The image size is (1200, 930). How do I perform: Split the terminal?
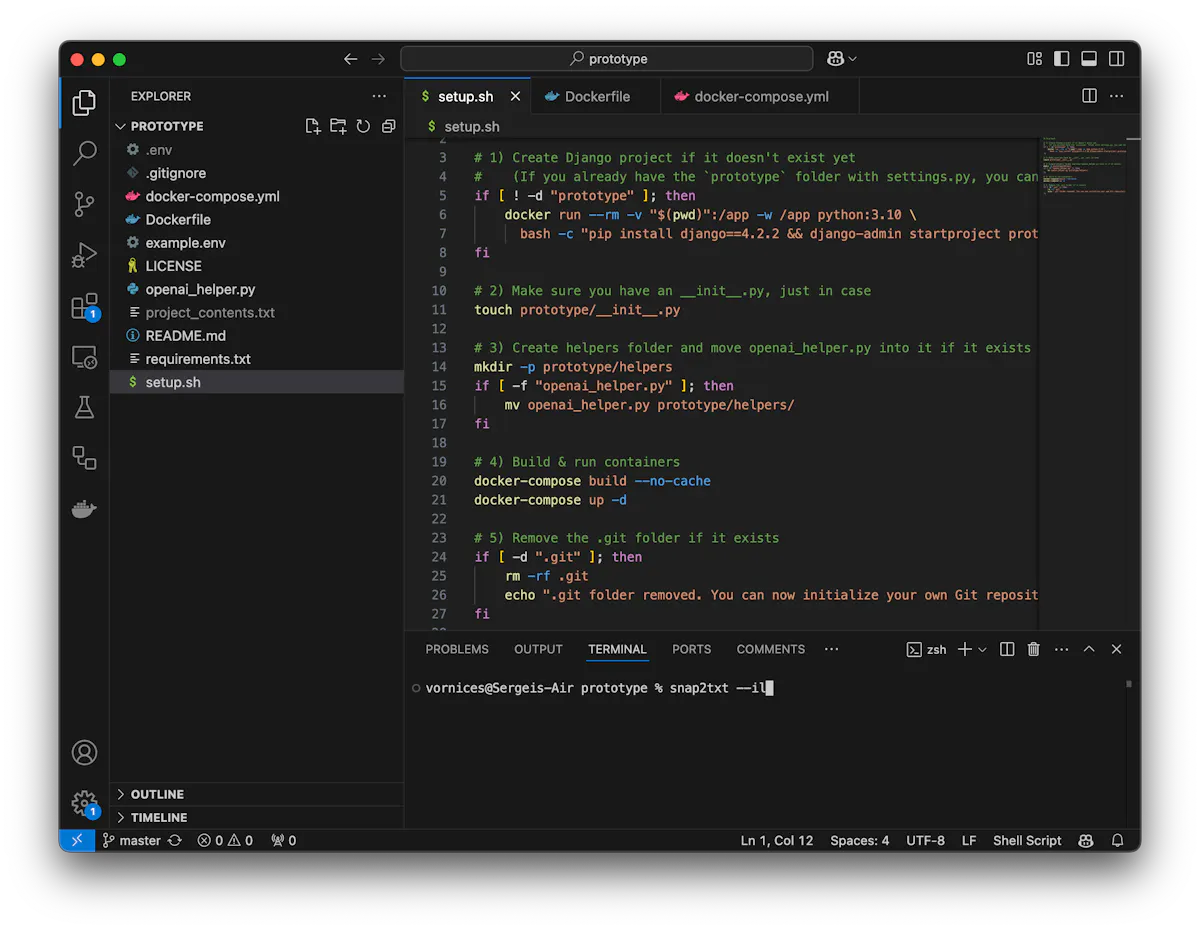1007,649
